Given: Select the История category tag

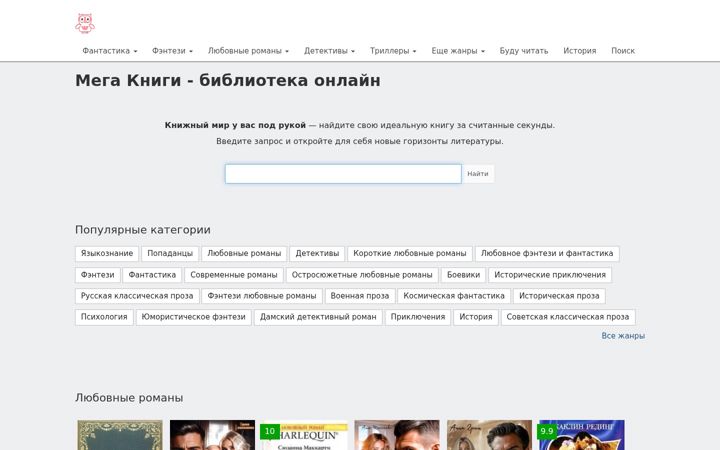Looking at the screenshot, I should point(476,317).
